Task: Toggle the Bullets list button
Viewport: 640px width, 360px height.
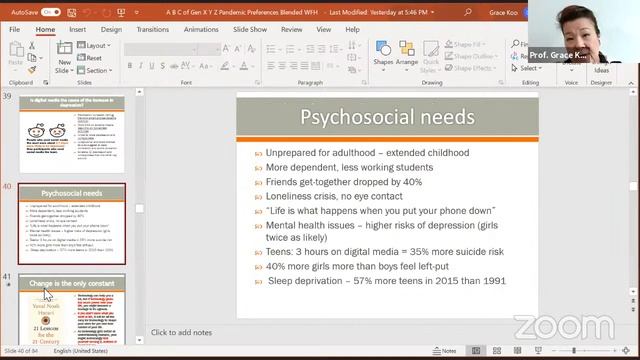Action: point(271,49)
